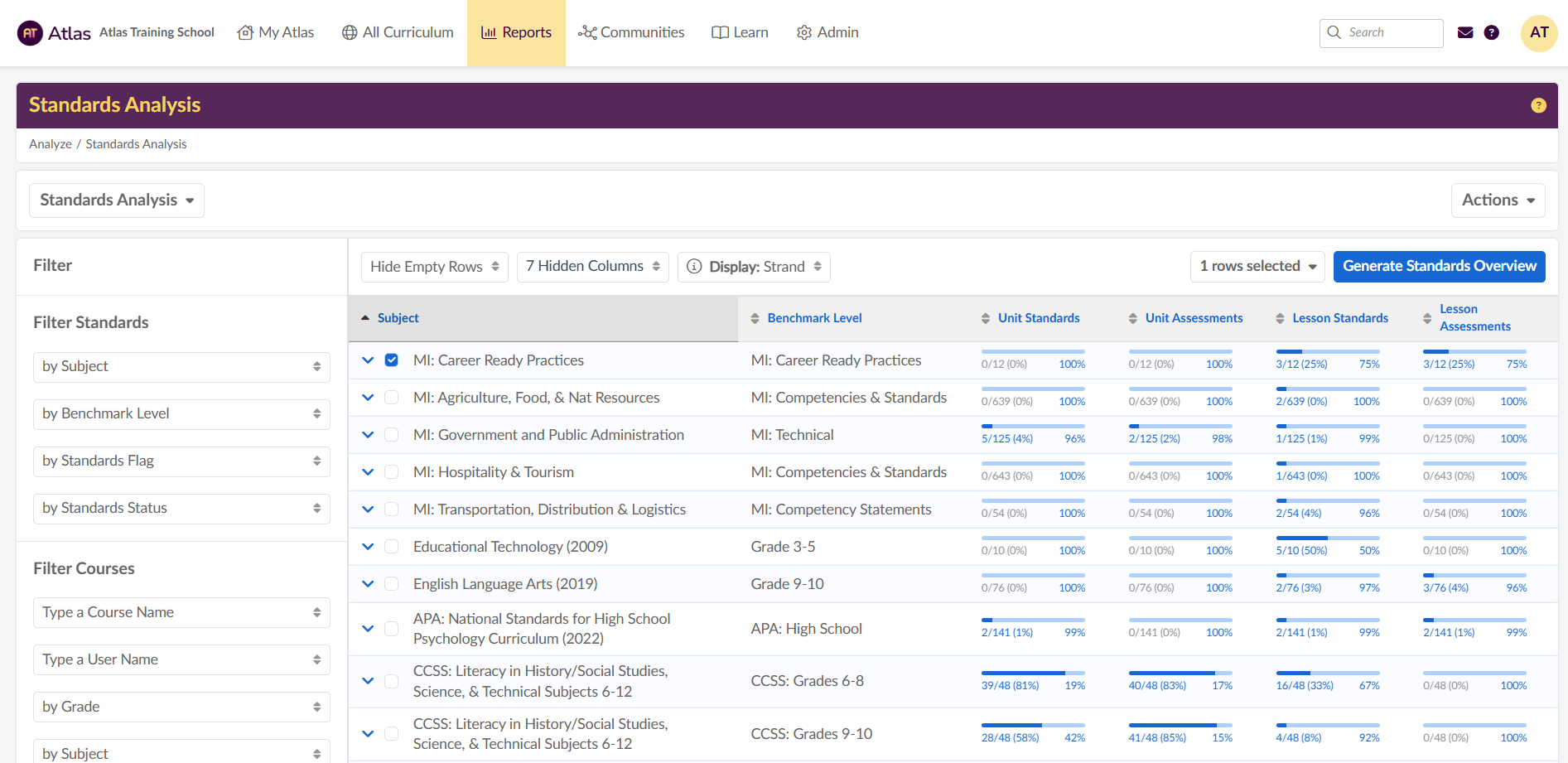
Task: Click the help question mark in top navigation
Action: [x=1491, y=33]
